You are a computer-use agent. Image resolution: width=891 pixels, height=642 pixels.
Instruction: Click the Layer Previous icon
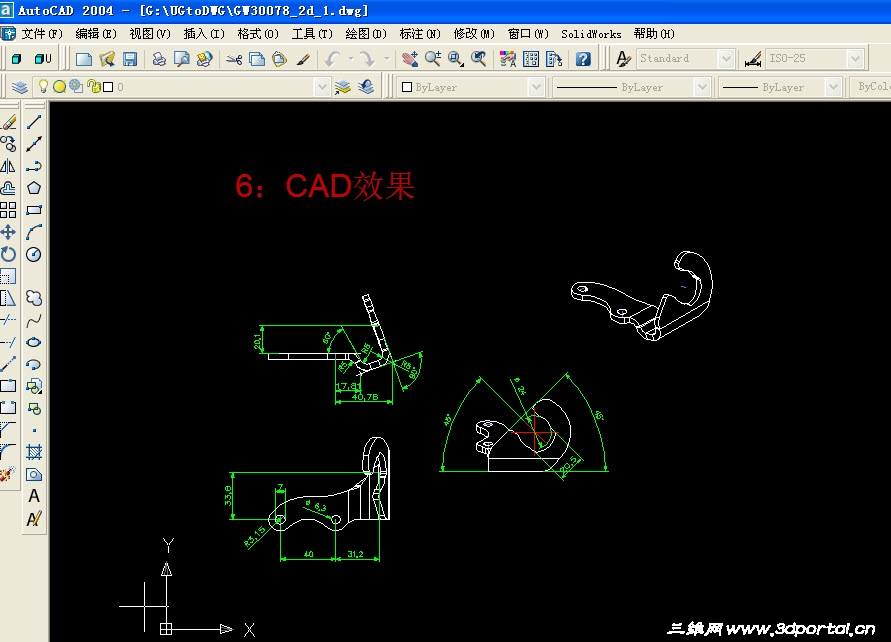coord(367,87)
